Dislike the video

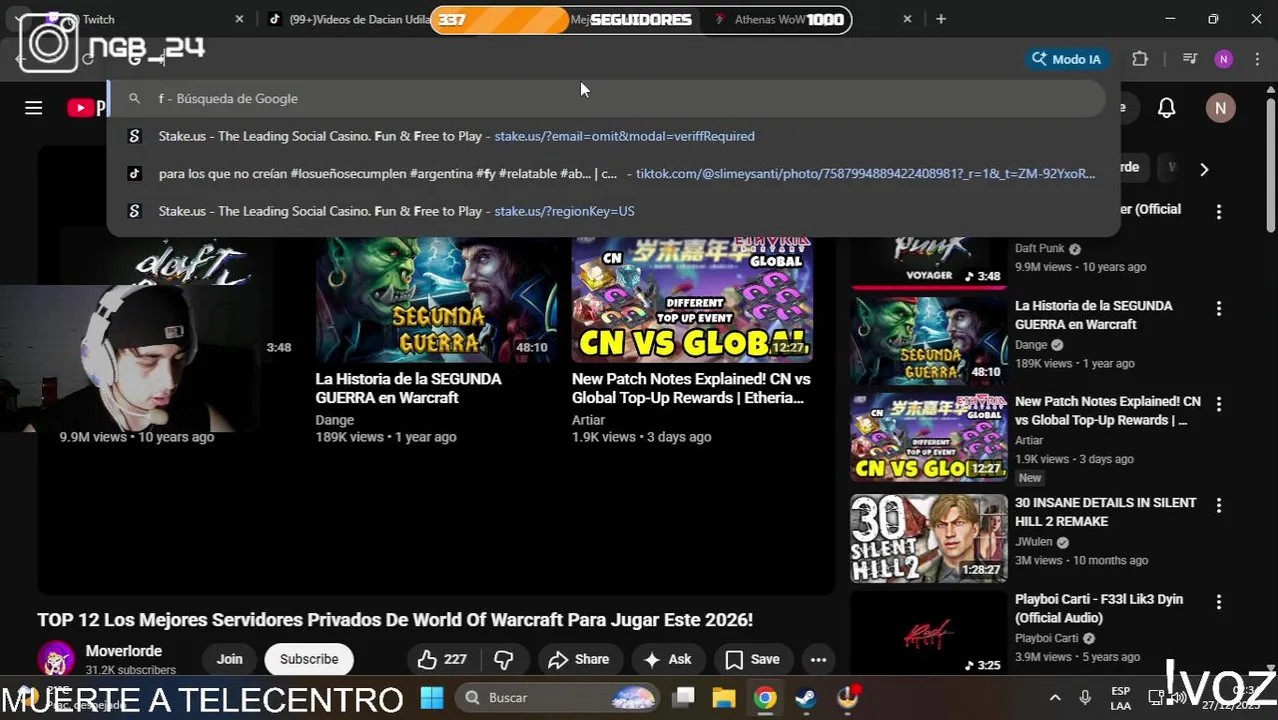point(504,659)
